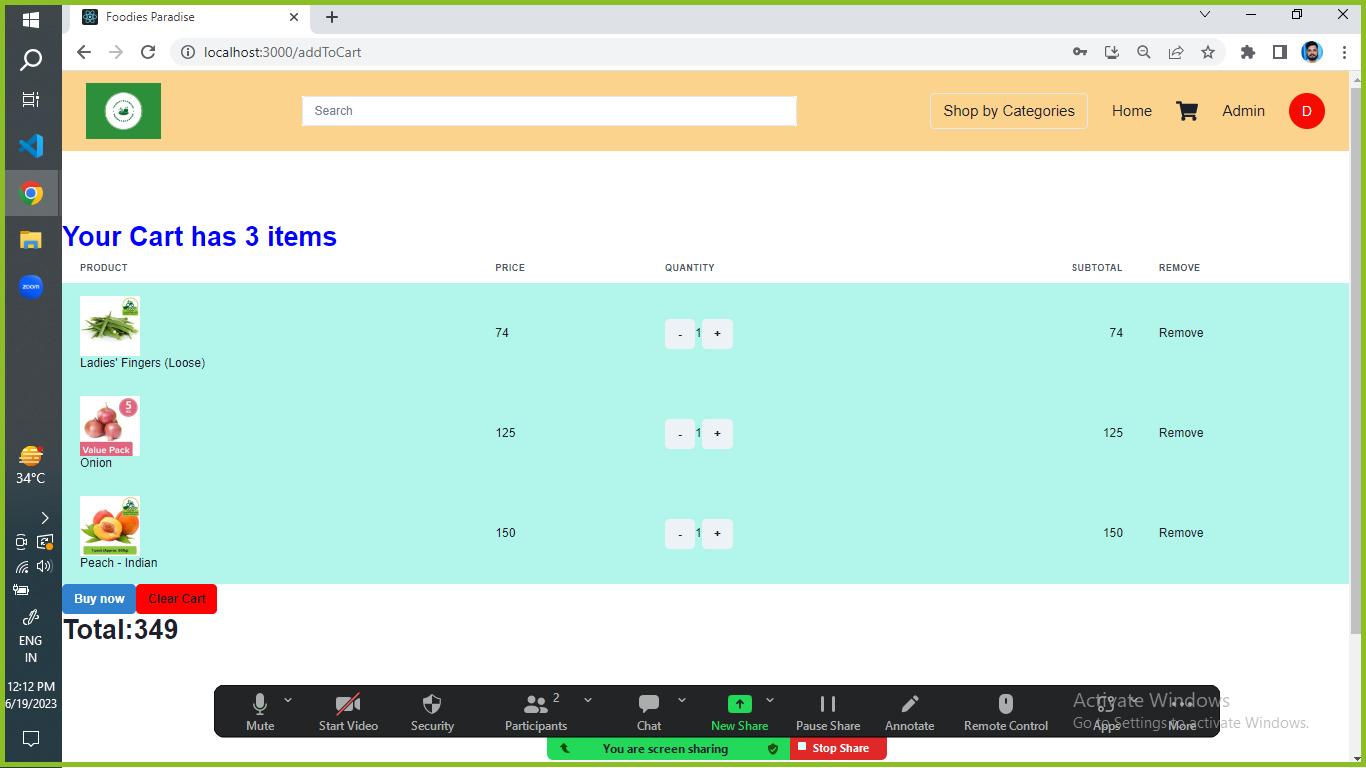Launch Visual Studio Code from the taskbar
1366x768 pixels.
point(31,146)
